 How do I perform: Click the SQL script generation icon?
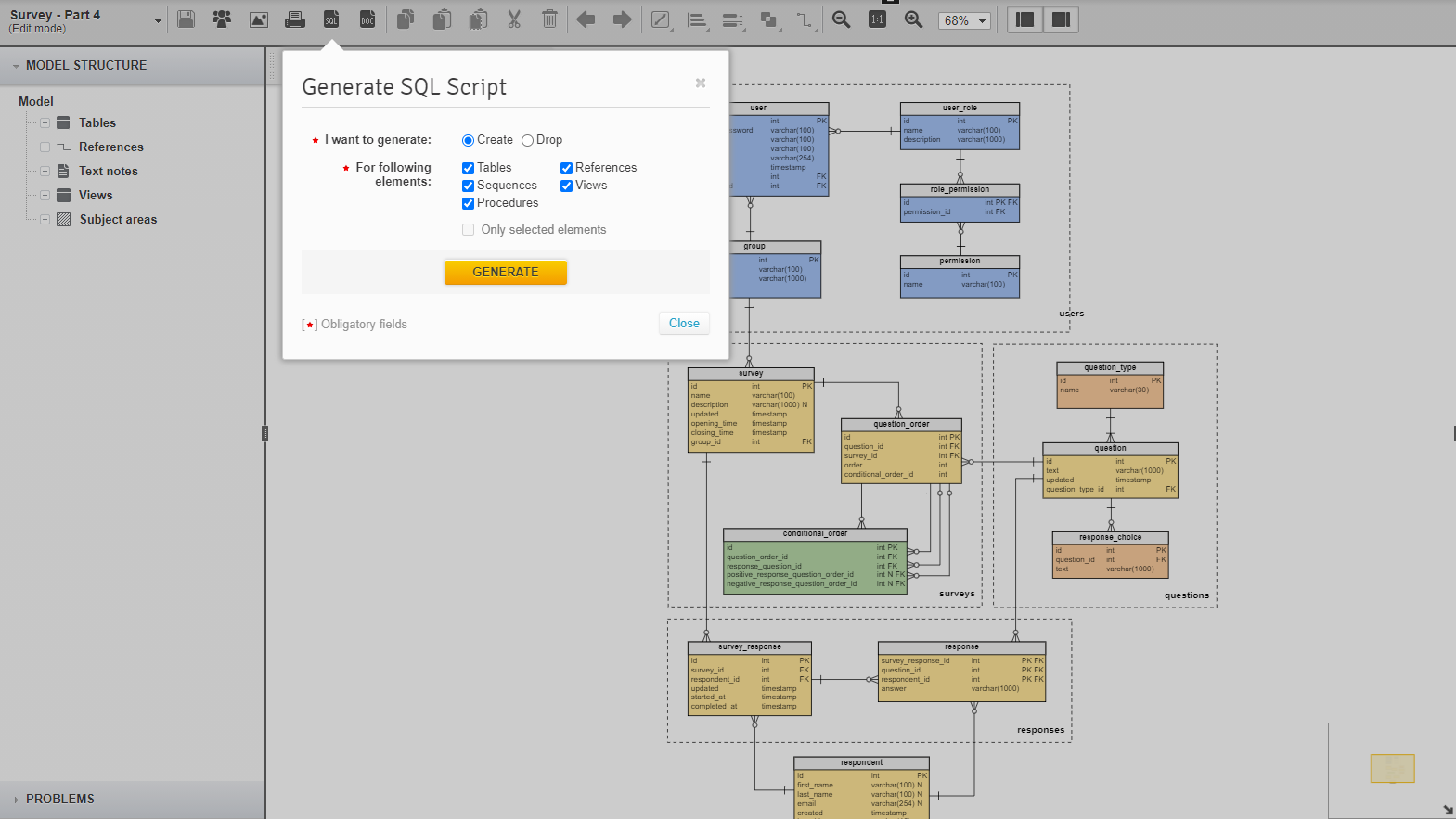coord(331,19)
